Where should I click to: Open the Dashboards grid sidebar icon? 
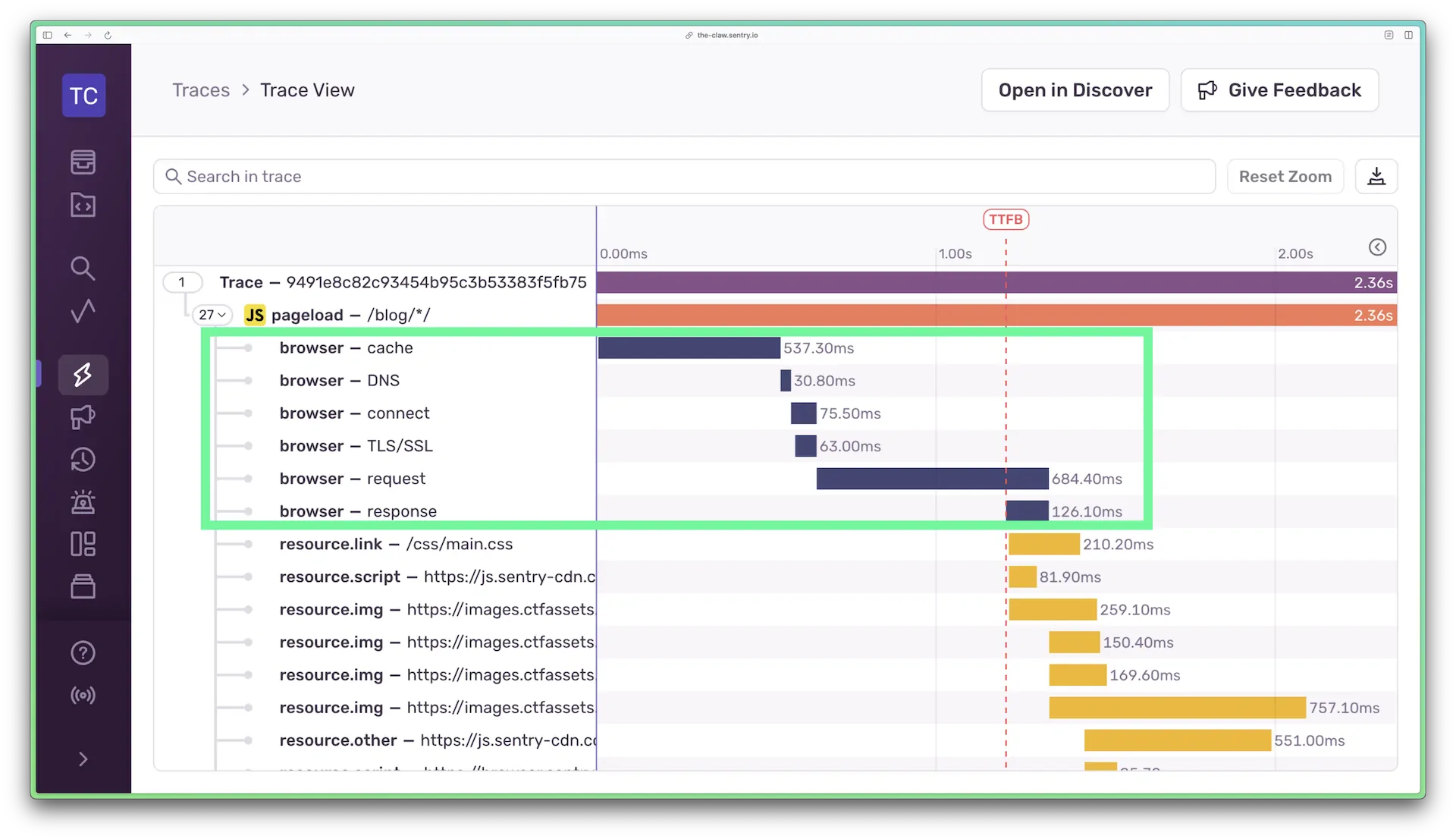pyautogui.click(x=83, y=544)
